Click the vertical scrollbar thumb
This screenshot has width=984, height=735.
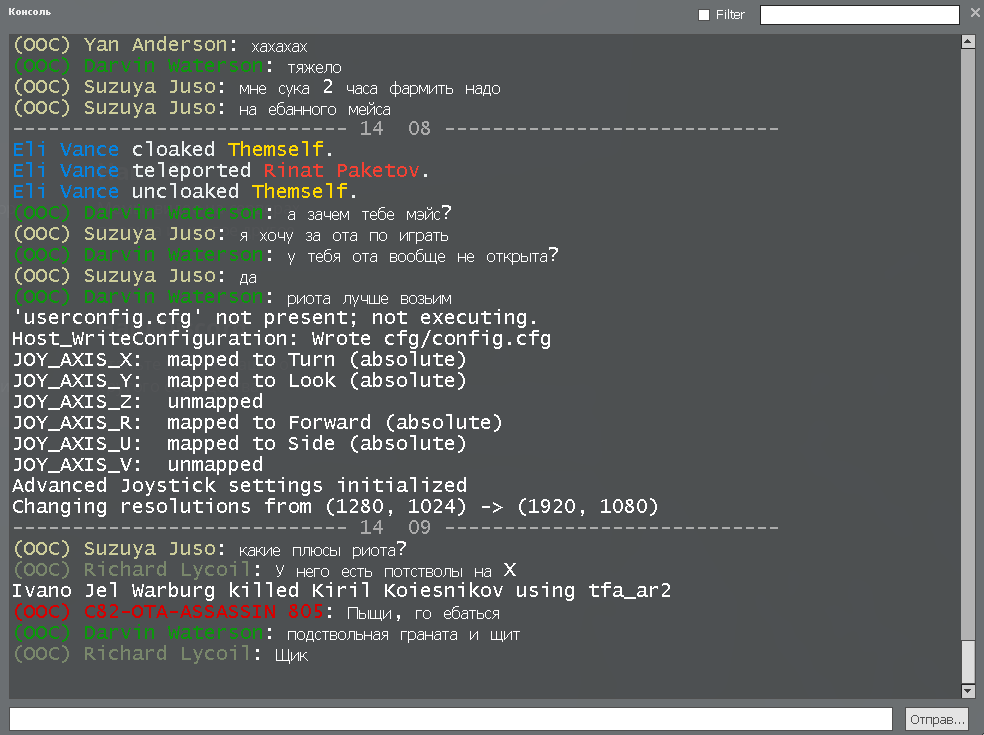[x=968, y=662]
